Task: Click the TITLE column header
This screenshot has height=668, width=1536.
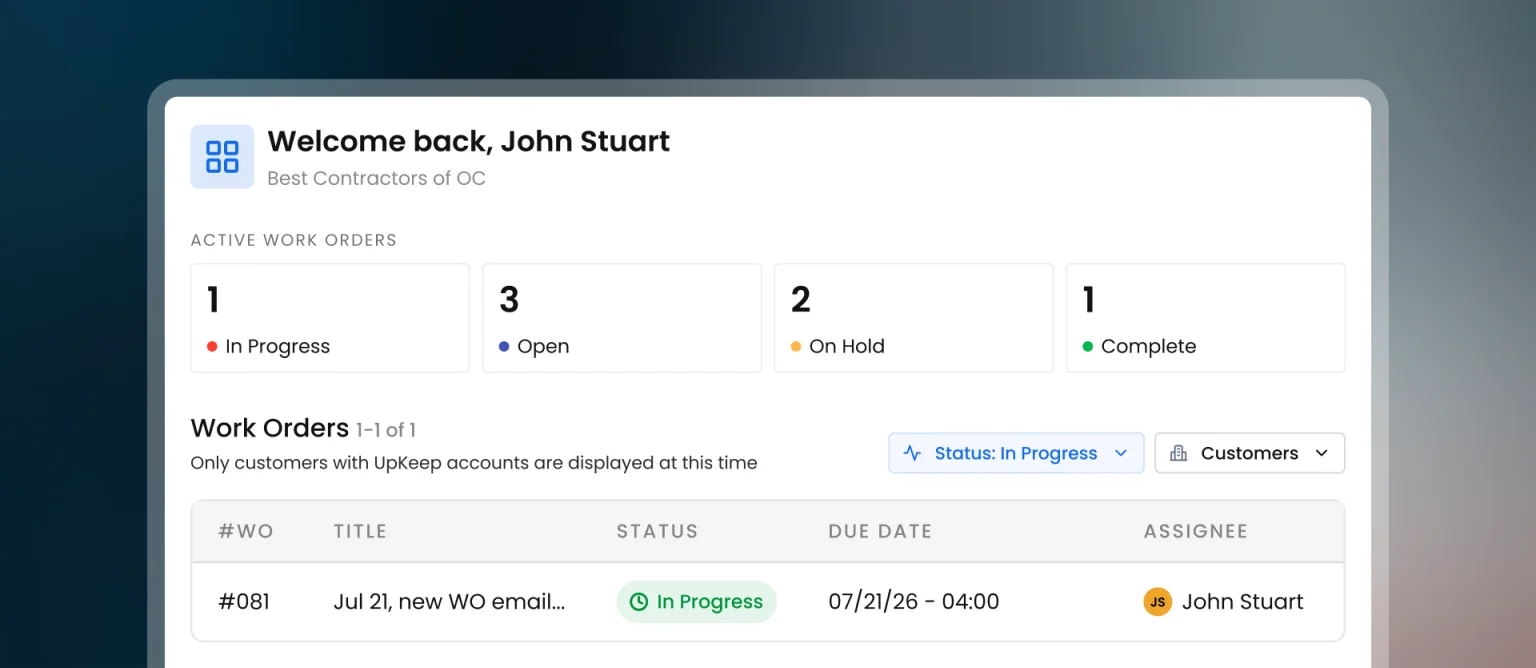Action: 360,532
